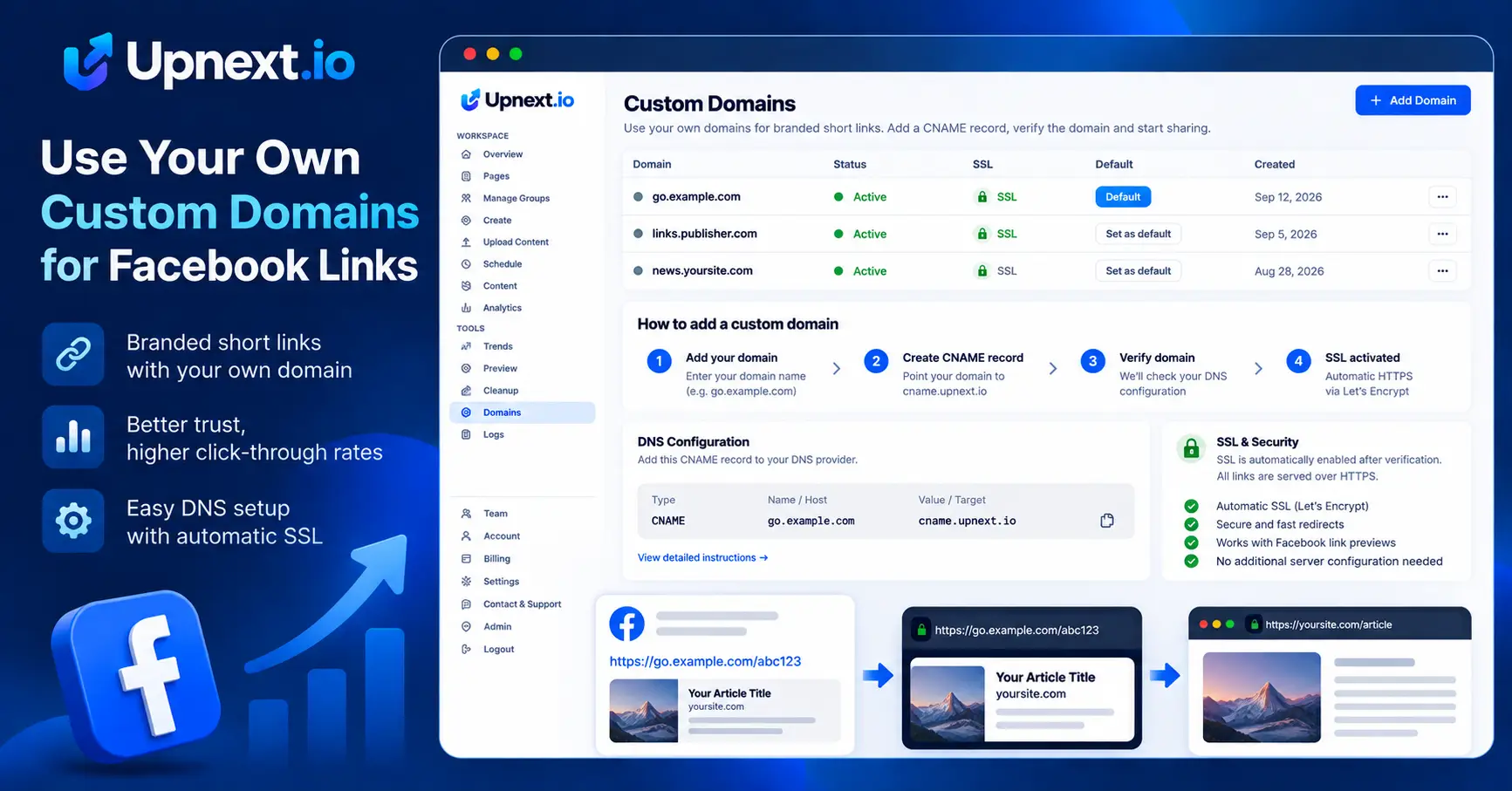
Task: Click the Default badge for go.example.com
Action: tap(1123, 197)
